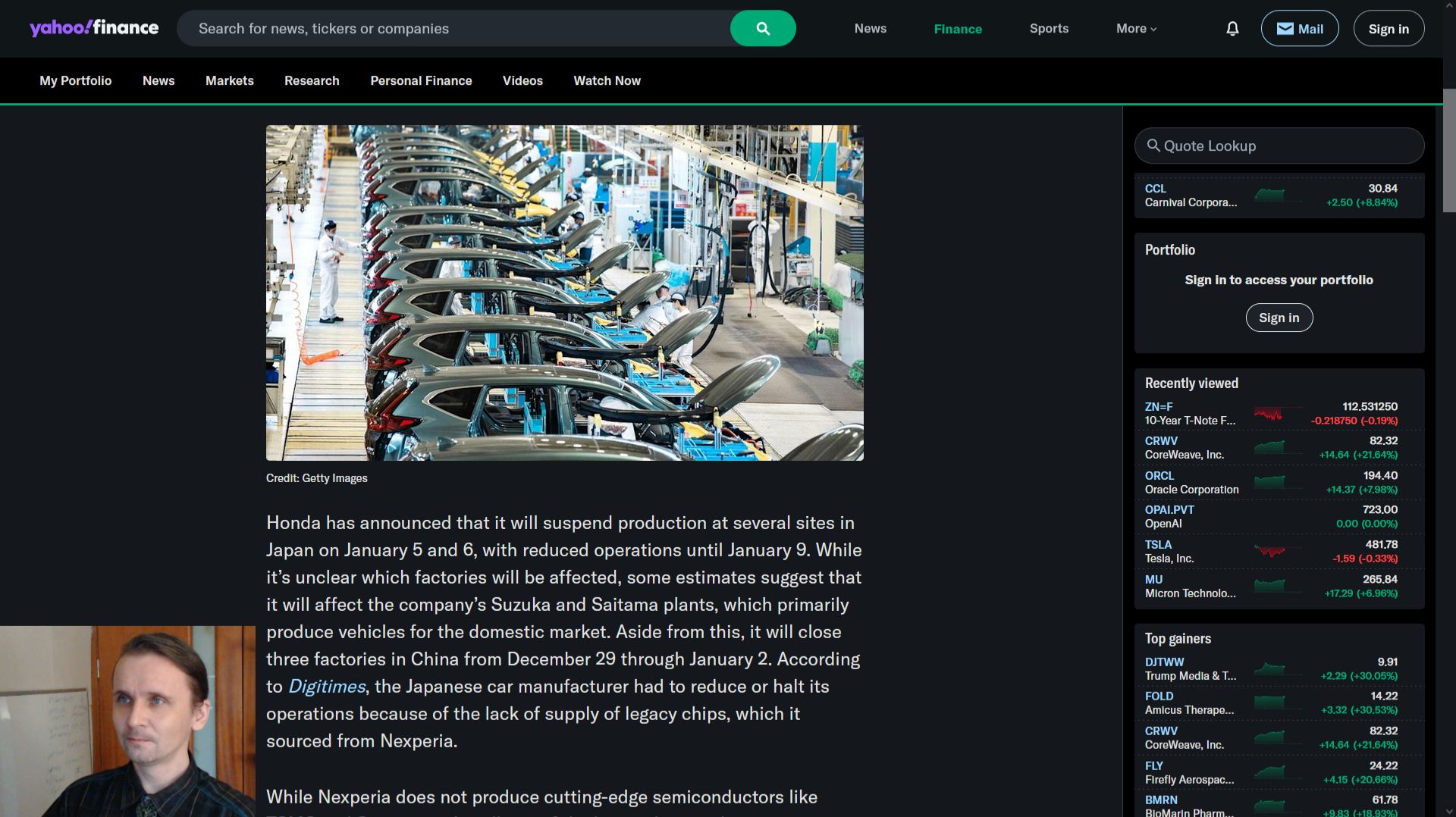Click Sign in inside the Portfolio panel

pyautogui.click(x=1279, y=318)
